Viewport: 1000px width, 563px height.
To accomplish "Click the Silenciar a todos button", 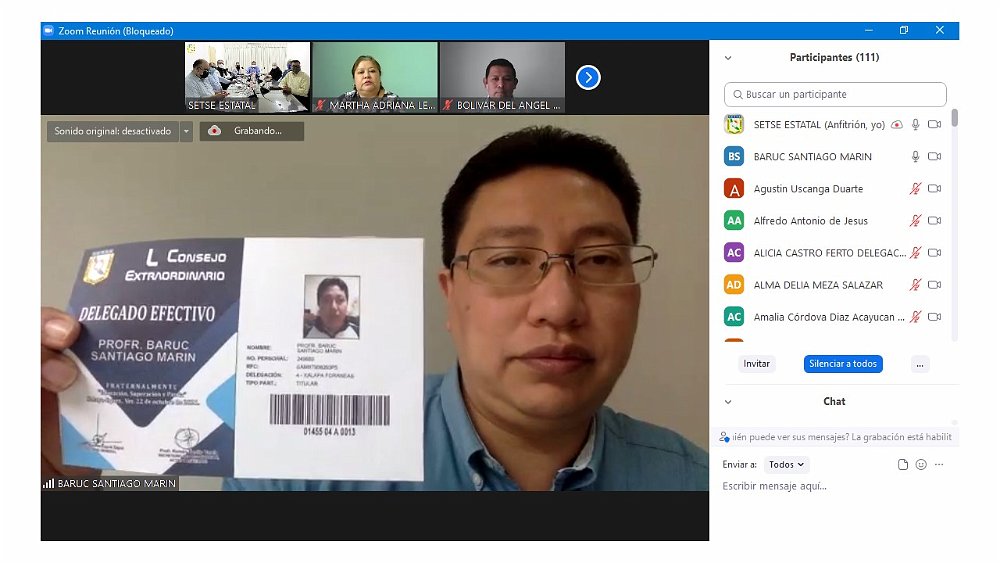I will (x=843, y=364).
